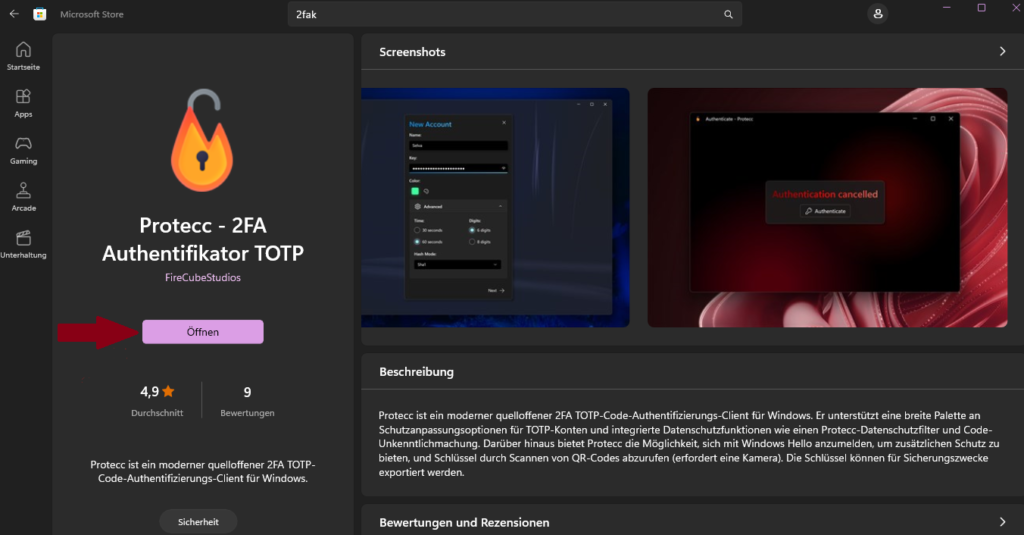Viewport: 1024px width, 535px height.
Task: Open the Apps section in sidebar
Action: point(24,103)
